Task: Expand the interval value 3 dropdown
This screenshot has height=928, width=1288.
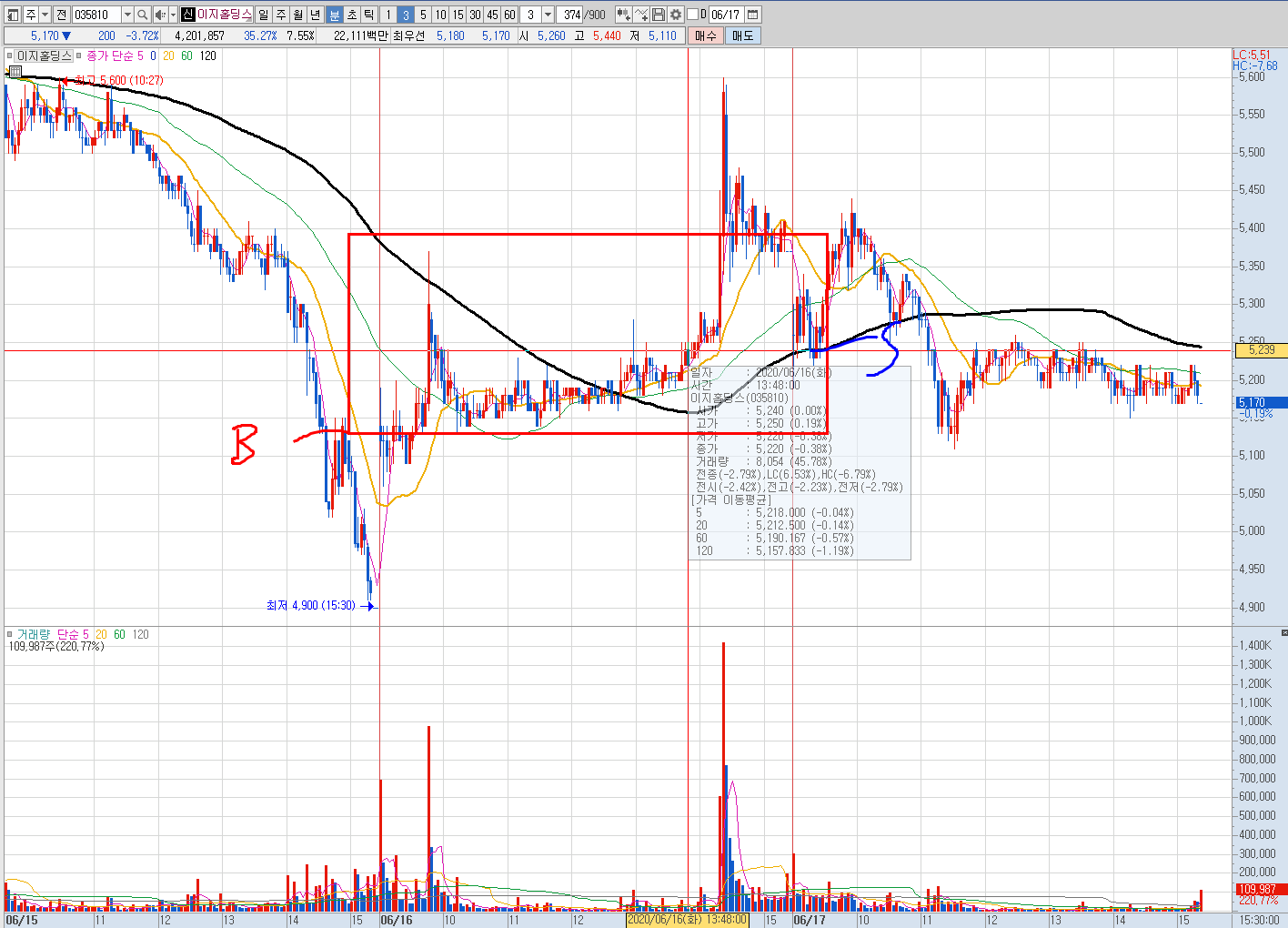Action: point(548,15)
